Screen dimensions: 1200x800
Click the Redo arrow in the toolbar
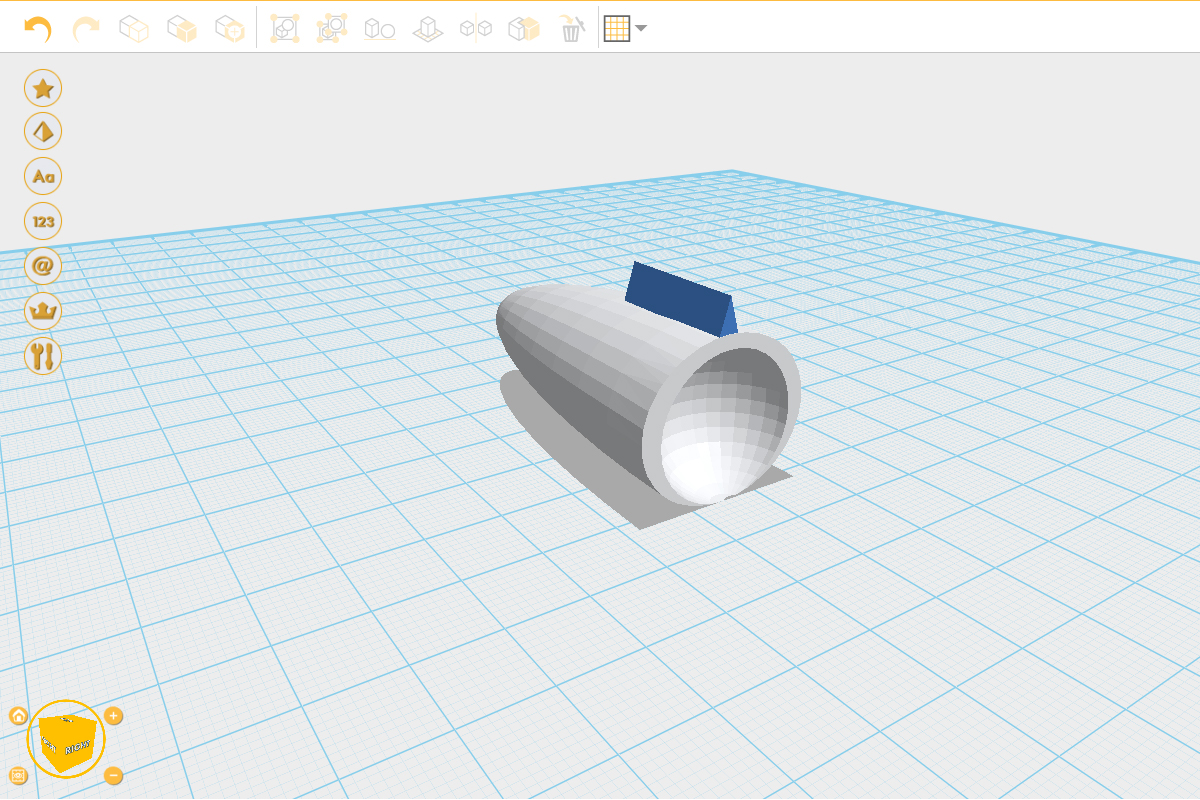[86, 29]
